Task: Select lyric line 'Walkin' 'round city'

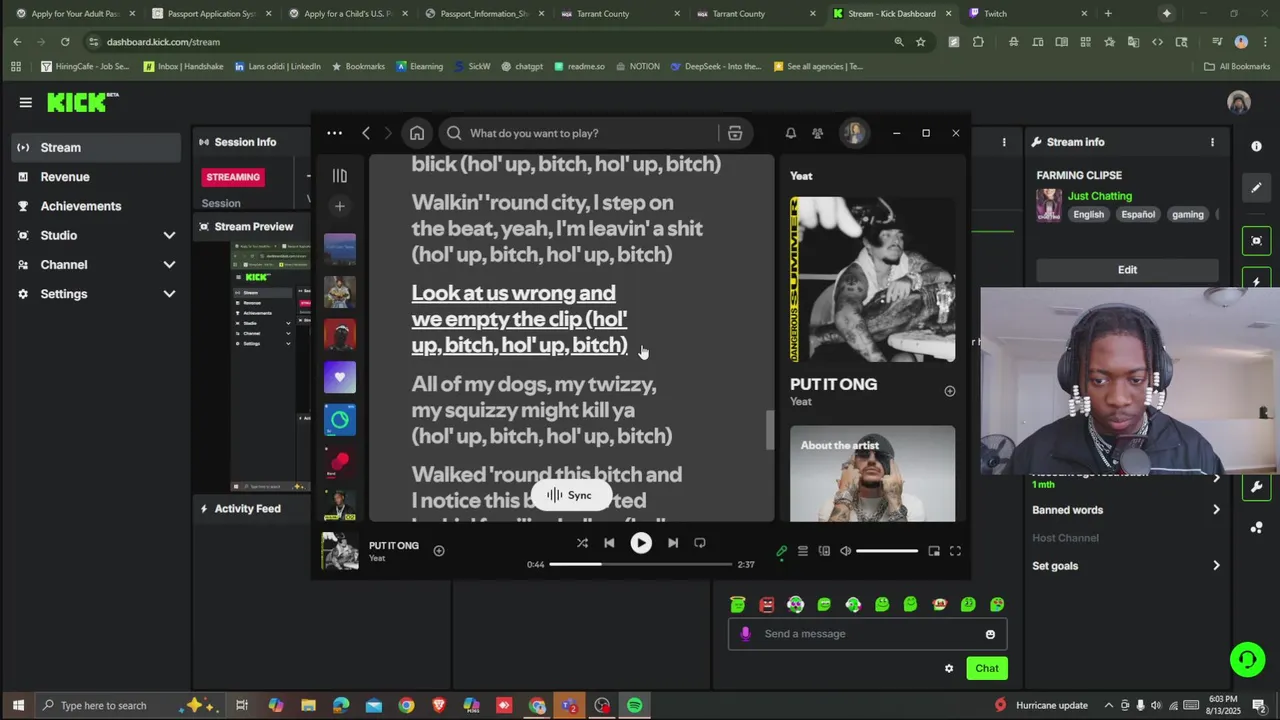Action: click(557, 228)
